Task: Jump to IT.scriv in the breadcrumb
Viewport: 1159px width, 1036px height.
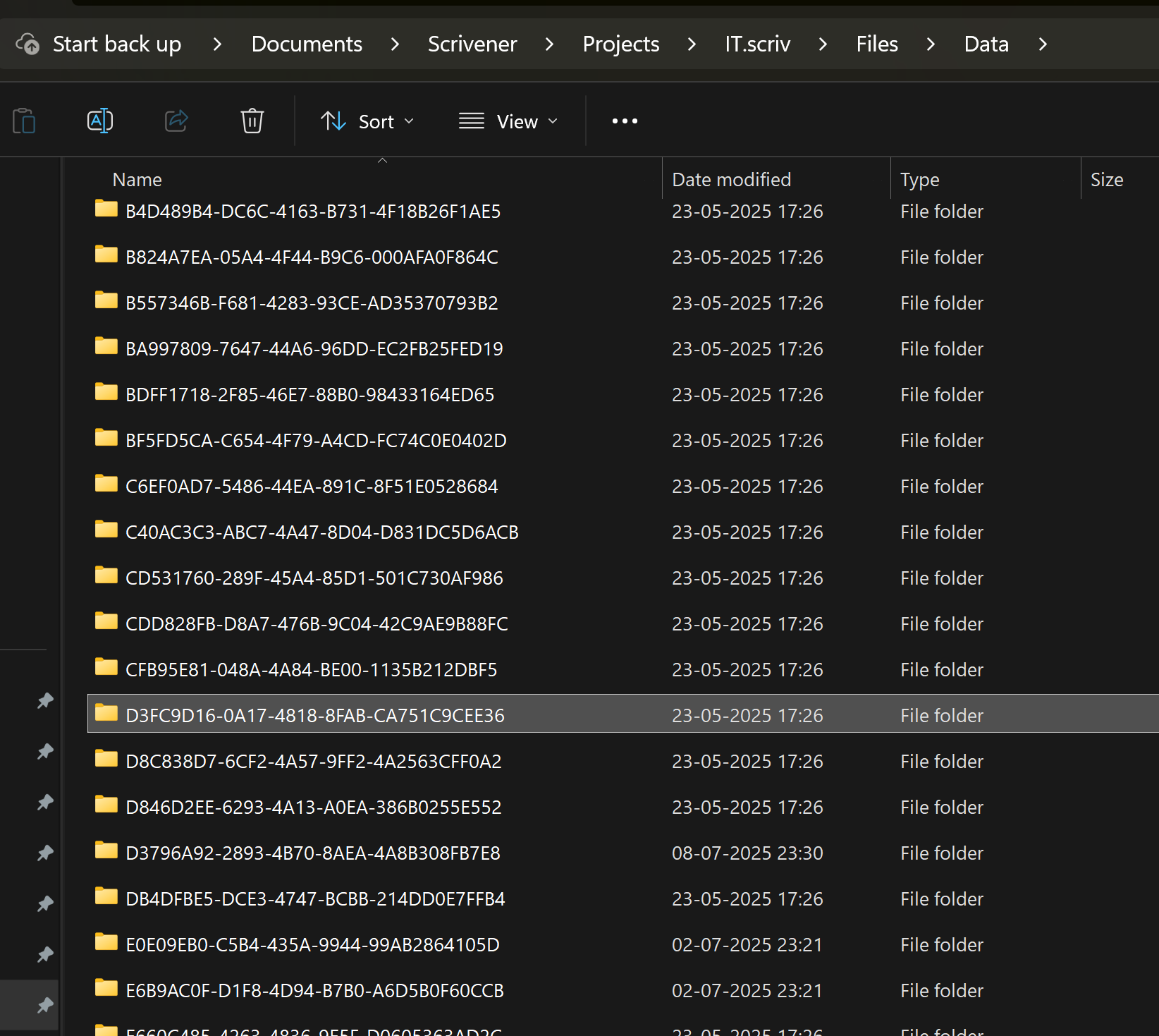Action: pyautogui.click(x=757, y=44)
